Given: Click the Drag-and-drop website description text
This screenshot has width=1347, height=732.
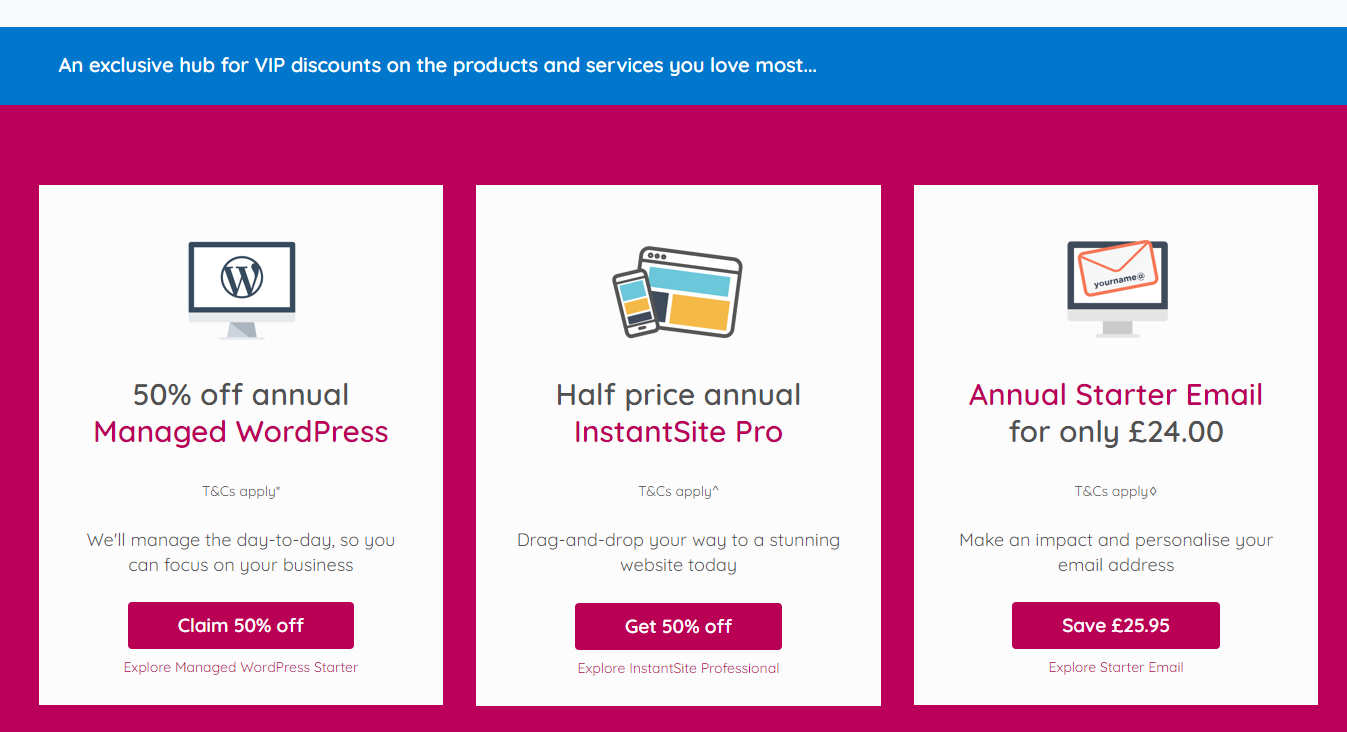Looking at the screenshot, I should coord(678,552).
